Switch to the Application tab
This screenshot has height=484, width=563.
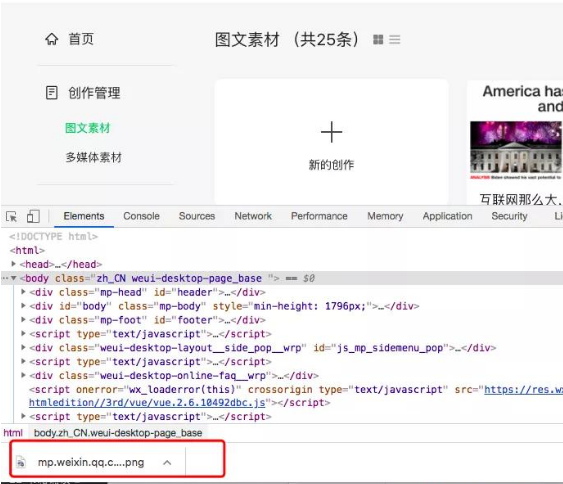tap(447, 216)
